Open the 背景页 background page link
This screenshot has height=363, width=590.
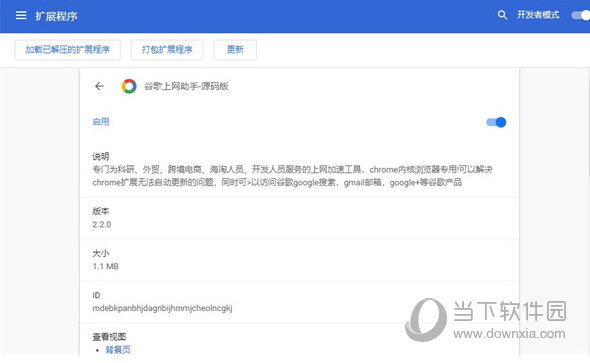tap(118, 350)
